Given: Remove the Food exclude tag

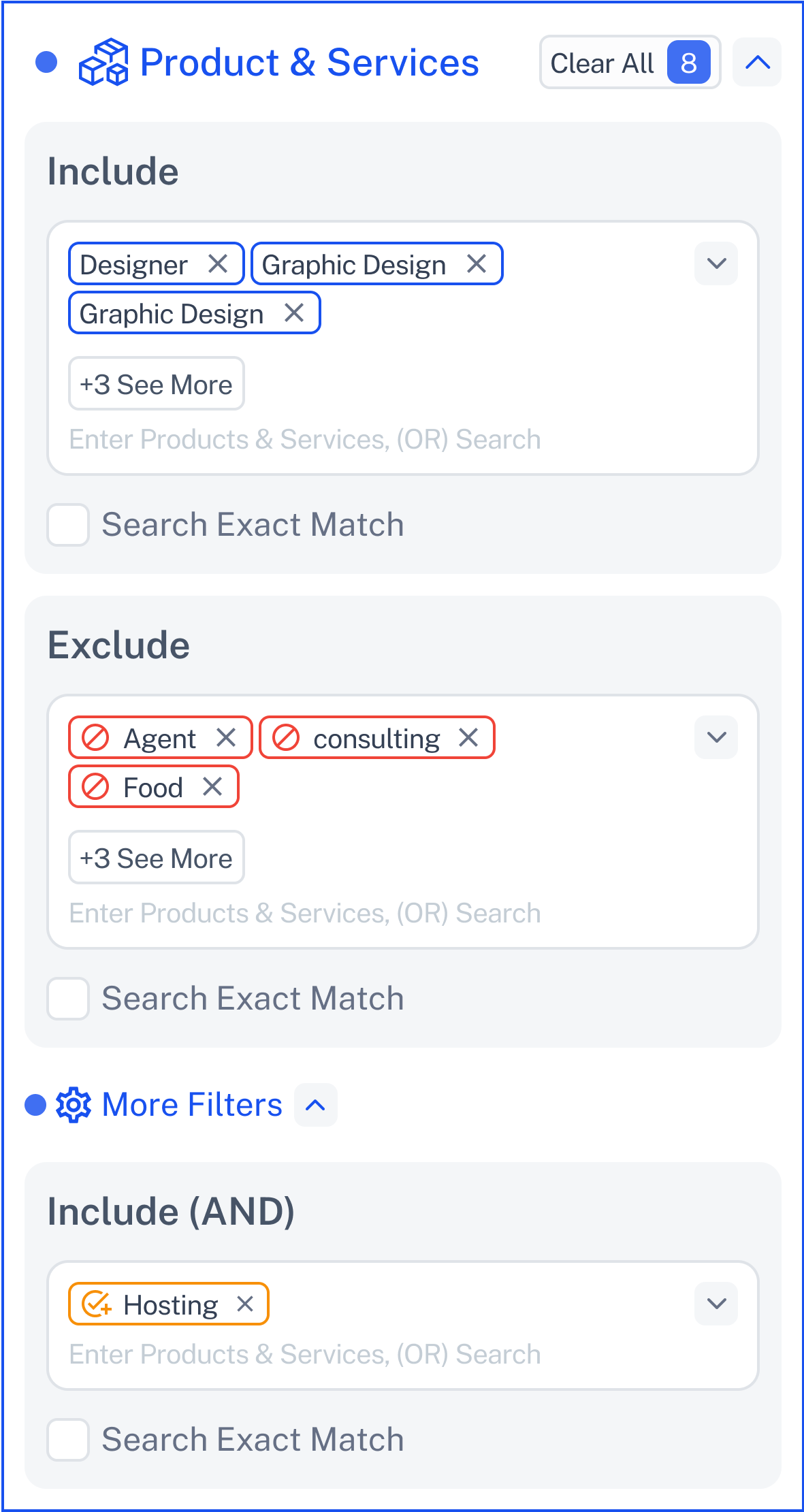Looking at the screenshot, I should coord(212,786).
